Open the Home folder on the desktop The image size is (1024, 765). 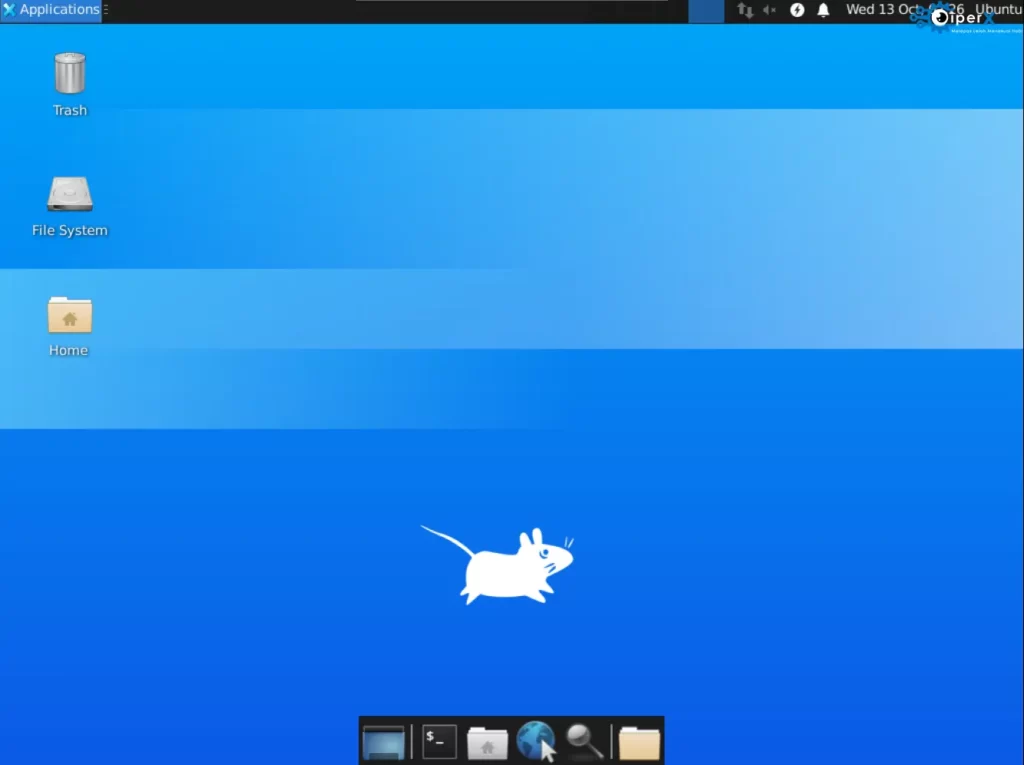pyautogui.click(x=68, y=315)
